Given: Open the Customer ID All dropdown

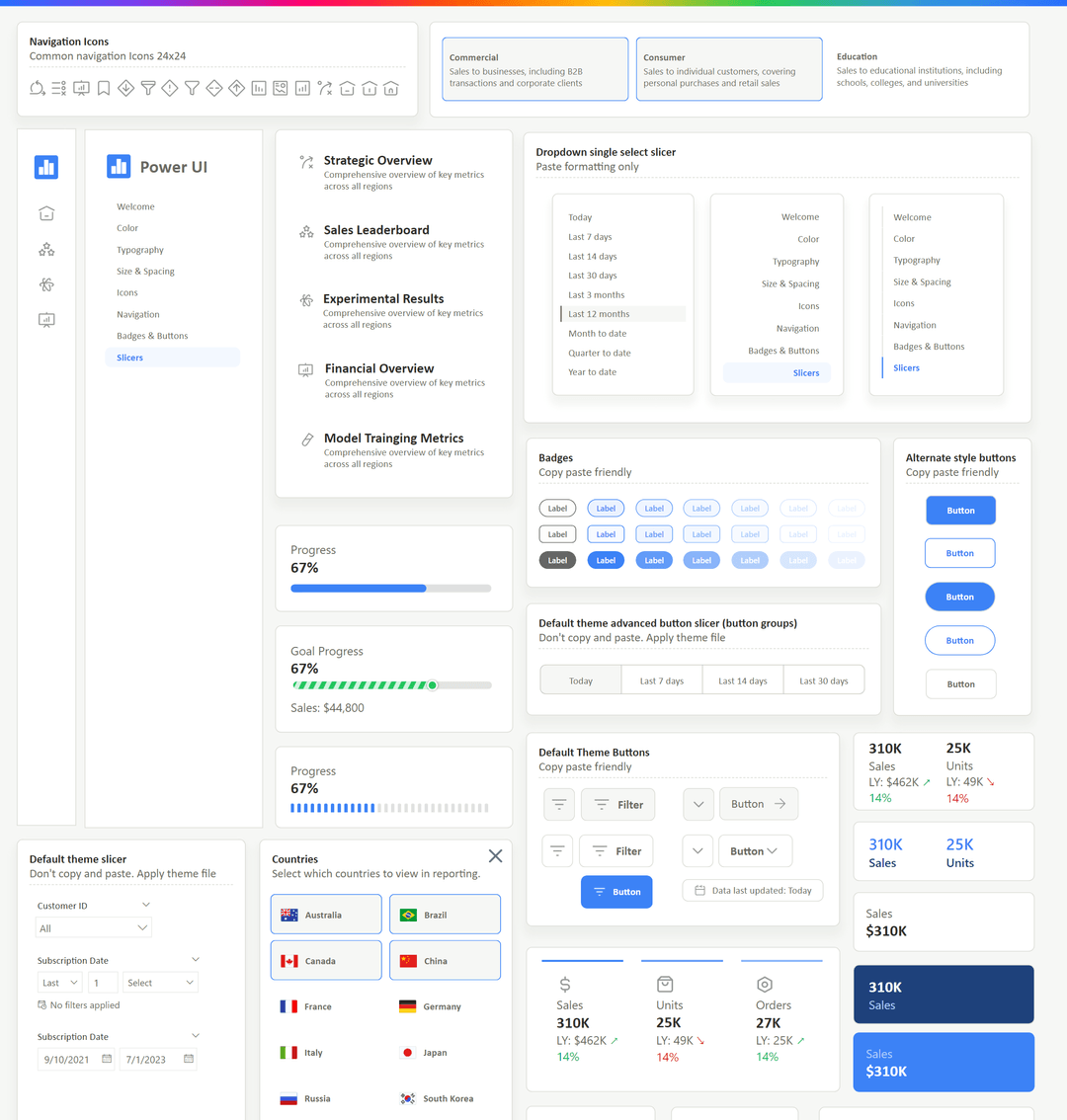Looking at the screenshot, I should pyautogui.click(x=93, y=927).
